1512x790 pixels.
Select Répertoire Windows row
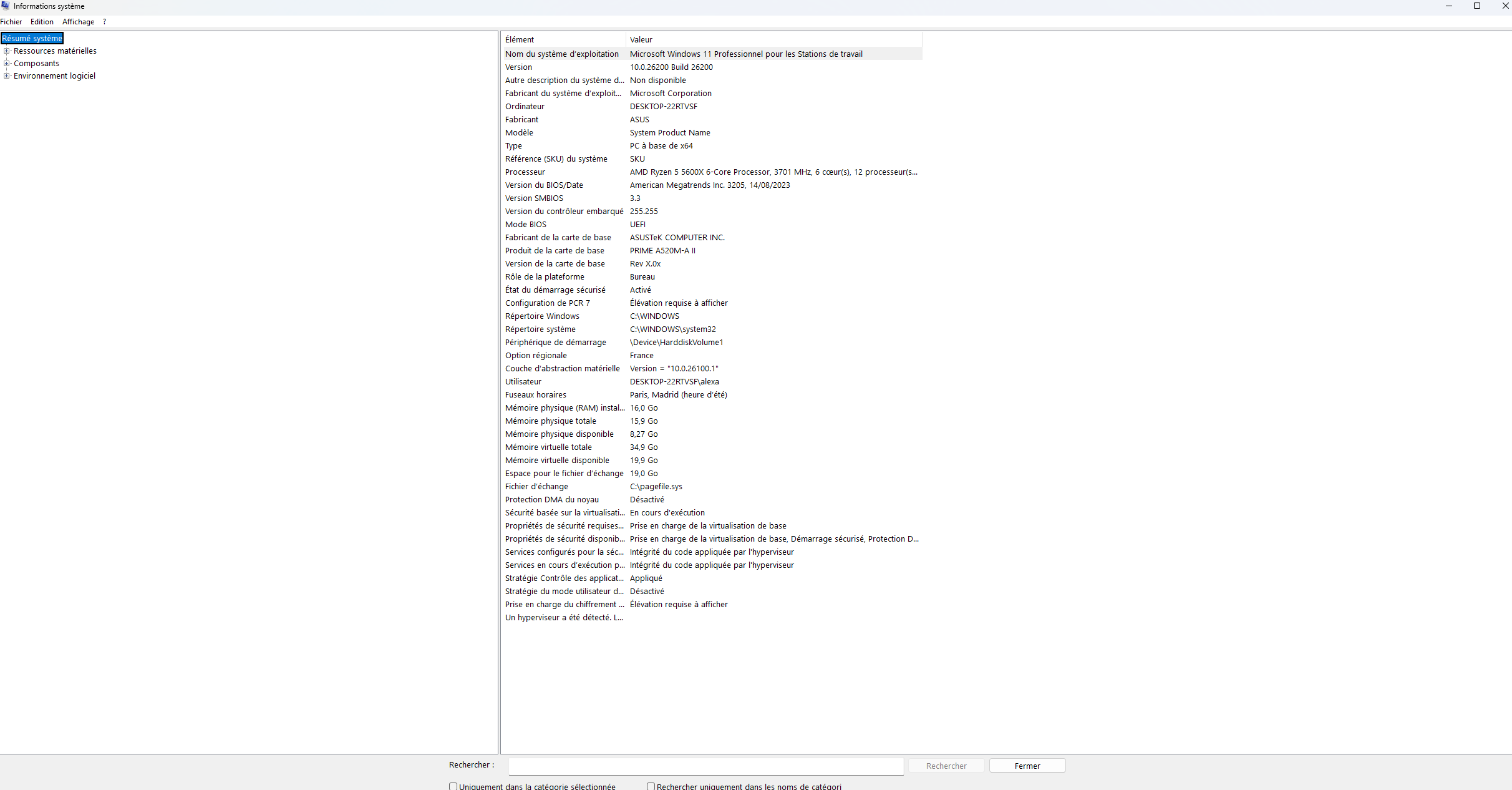[x=712, y=316]
